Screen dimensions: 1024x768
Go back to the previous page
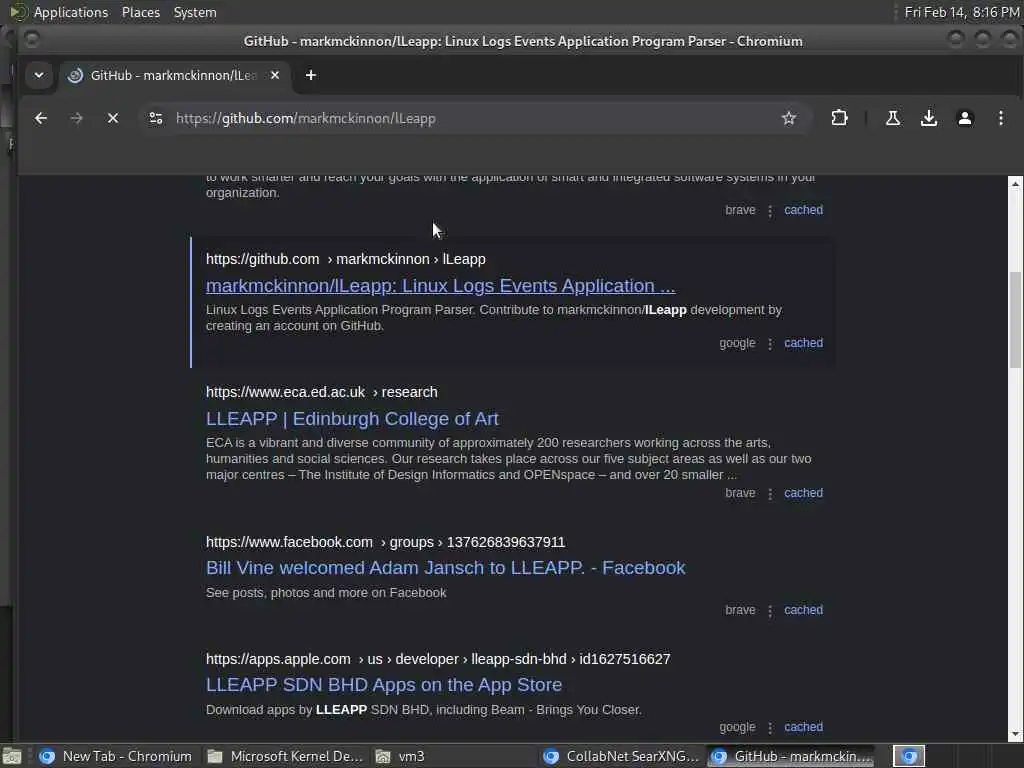click(40, 118)
